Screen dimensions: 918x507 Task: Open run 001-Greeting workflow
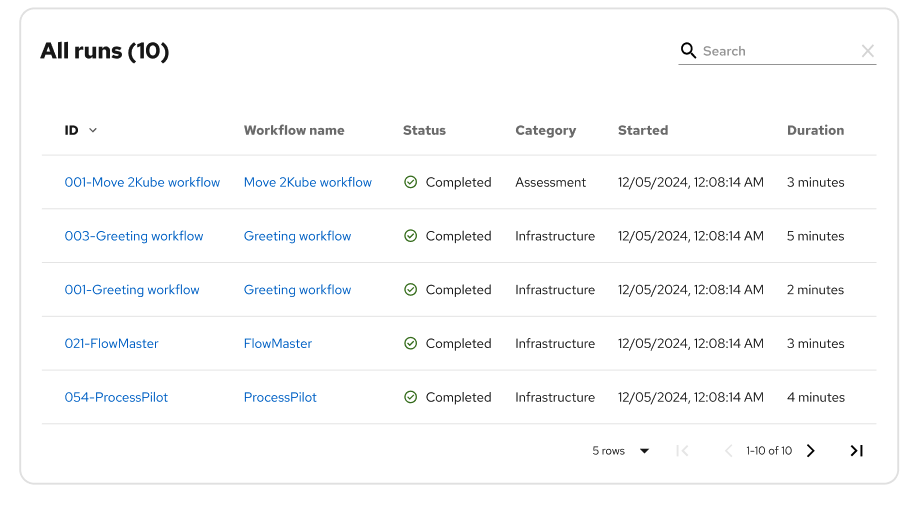pyautogui.click(x=132, y=290)
